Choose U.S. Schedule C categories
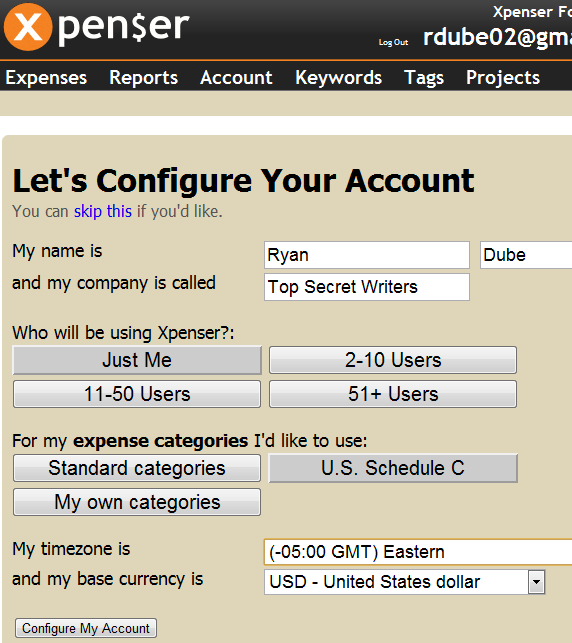 393,468
